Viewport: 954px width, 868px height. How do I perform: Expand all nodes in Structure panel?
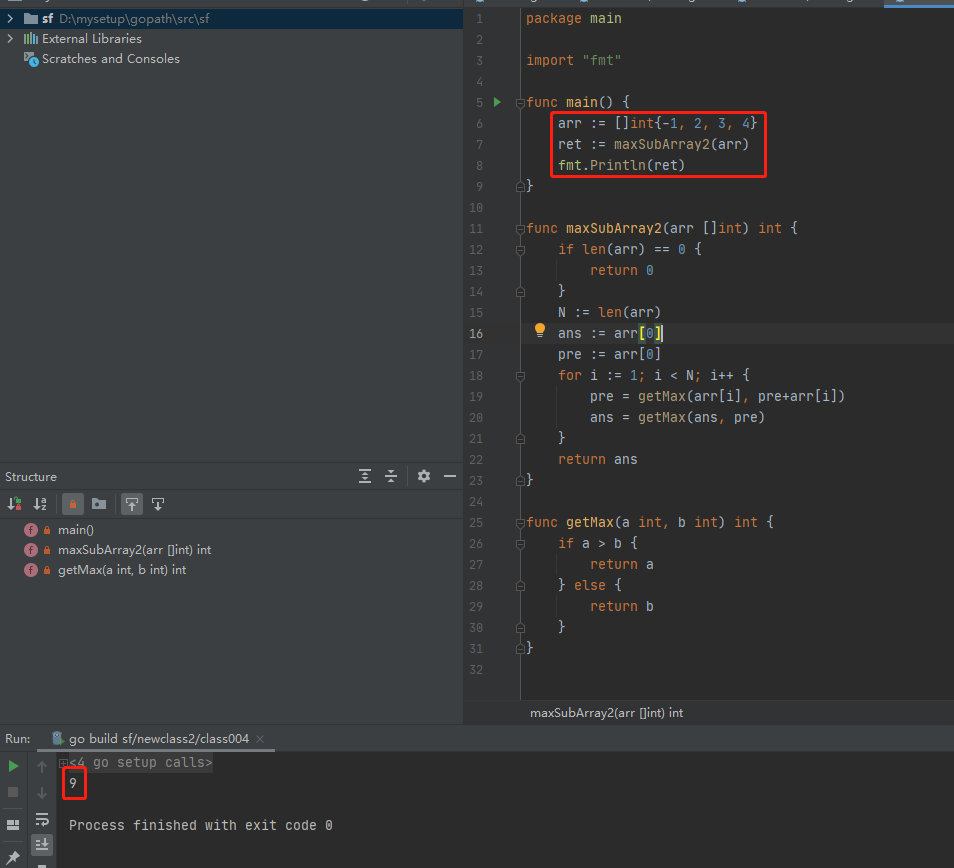[x=364, y=476]
